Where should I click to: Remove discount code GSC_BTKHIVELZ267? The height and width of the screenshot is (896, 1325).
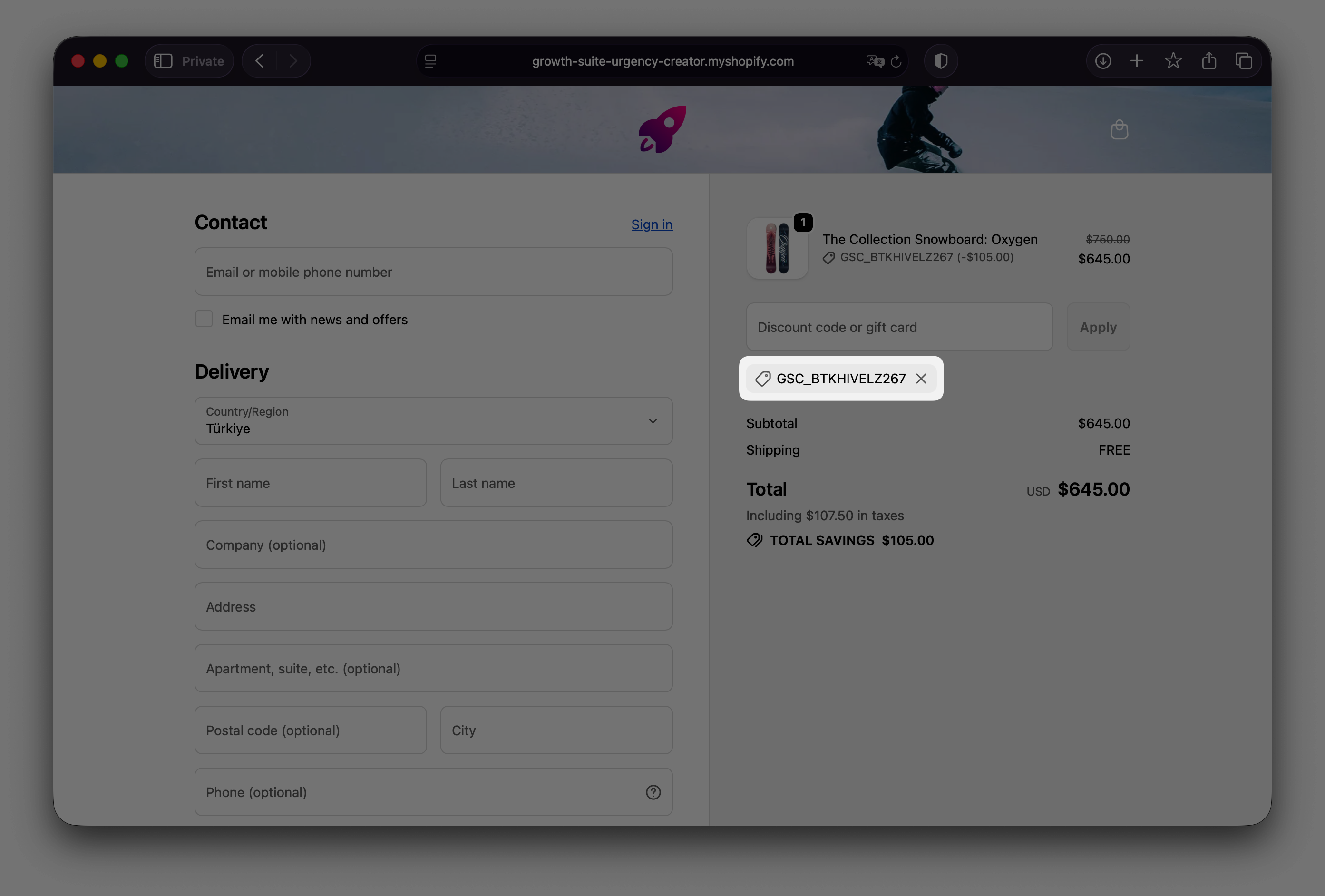click(921, 379)
